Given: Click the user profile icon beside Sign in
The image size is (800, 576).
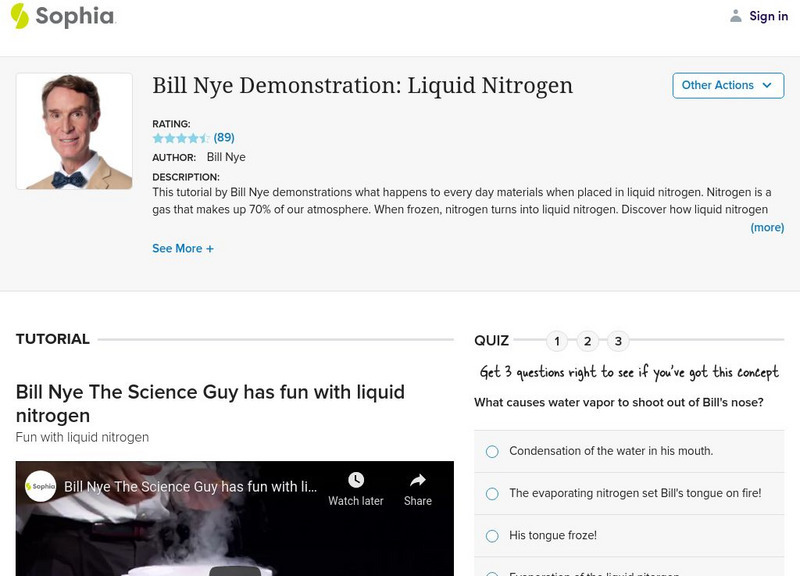Looking at the screenshot, I should (734, 16).
